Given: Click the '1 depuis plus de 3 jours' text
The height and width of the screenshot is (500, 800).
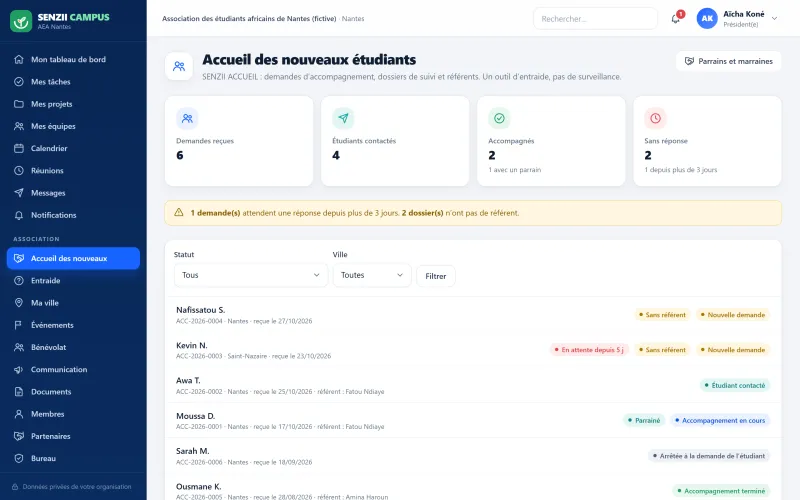Looking at the screenshot, I should tap(681, 170).
